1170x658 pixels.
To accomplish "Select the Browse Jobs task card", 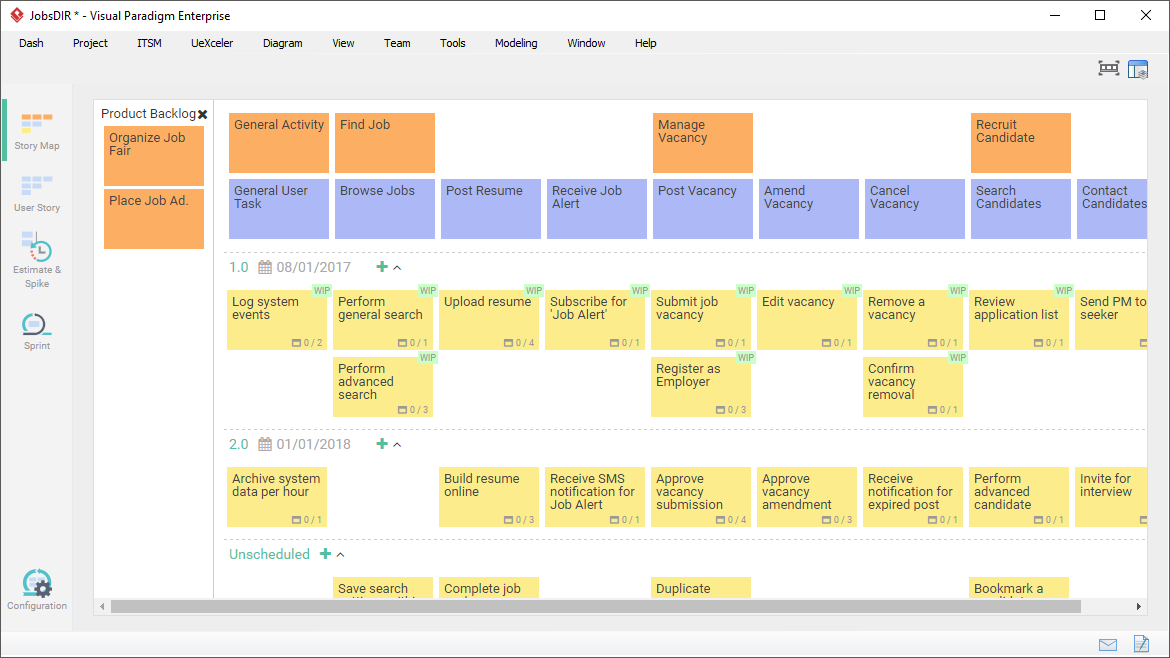I will point(385,209).
